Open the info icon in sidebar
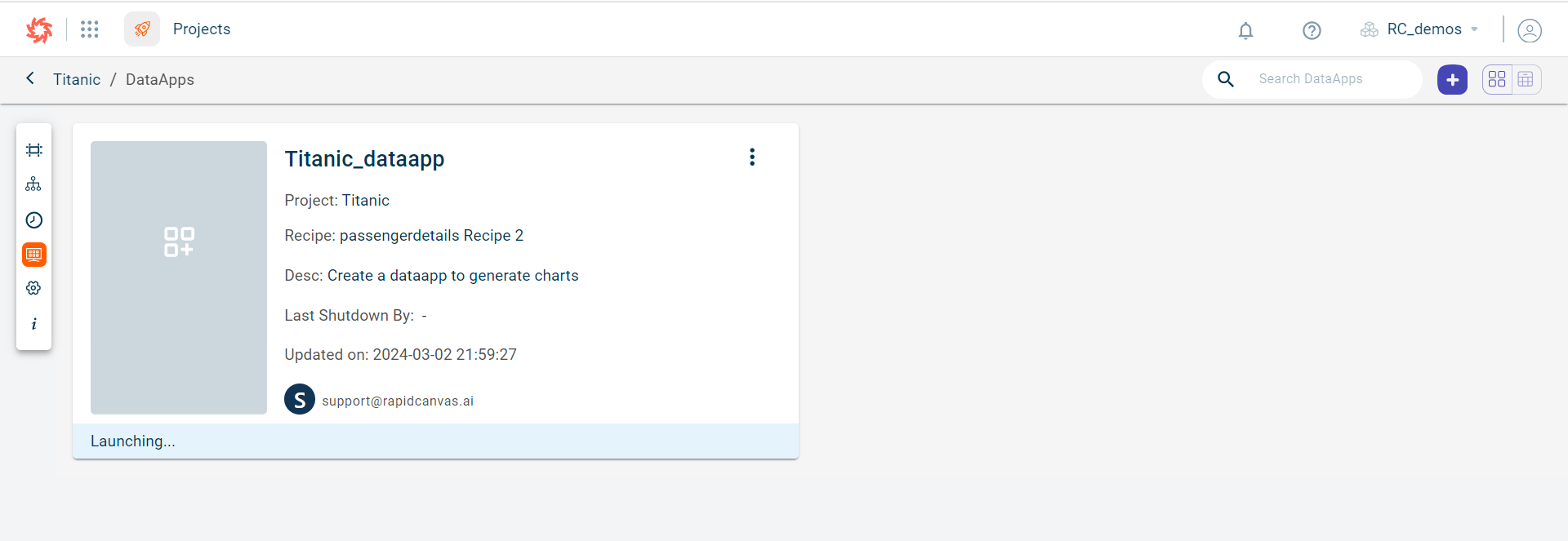The width and height of the screenshot is (1568, 541). [33, 324]
